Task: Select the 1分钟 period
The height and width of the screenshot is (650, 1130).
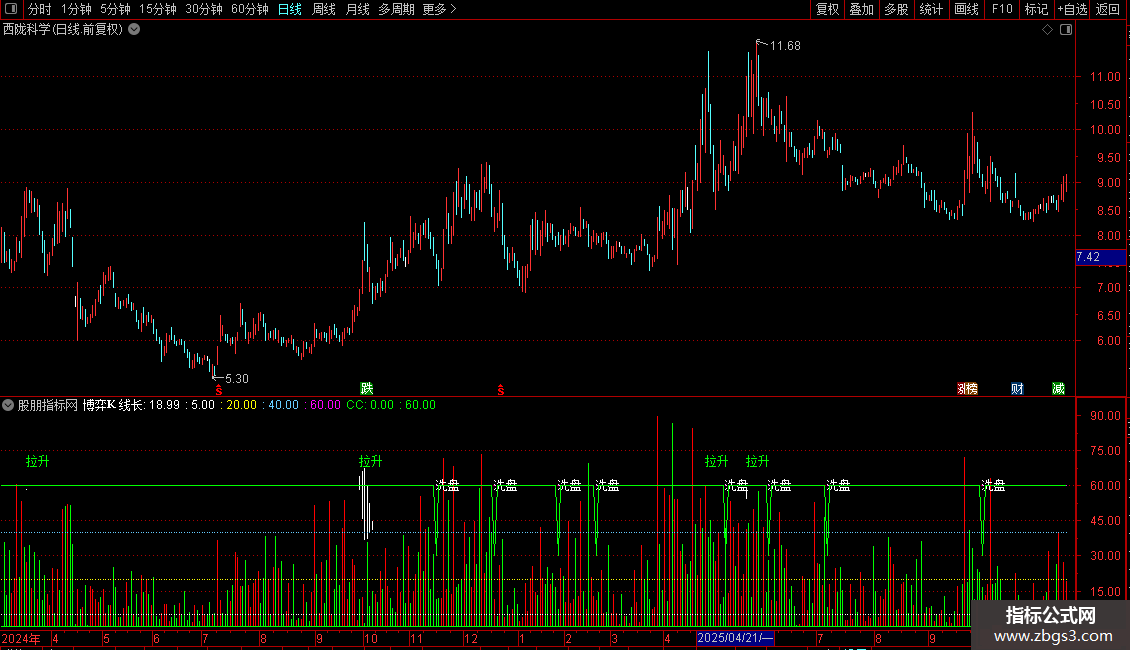Action: click(76, 9)
